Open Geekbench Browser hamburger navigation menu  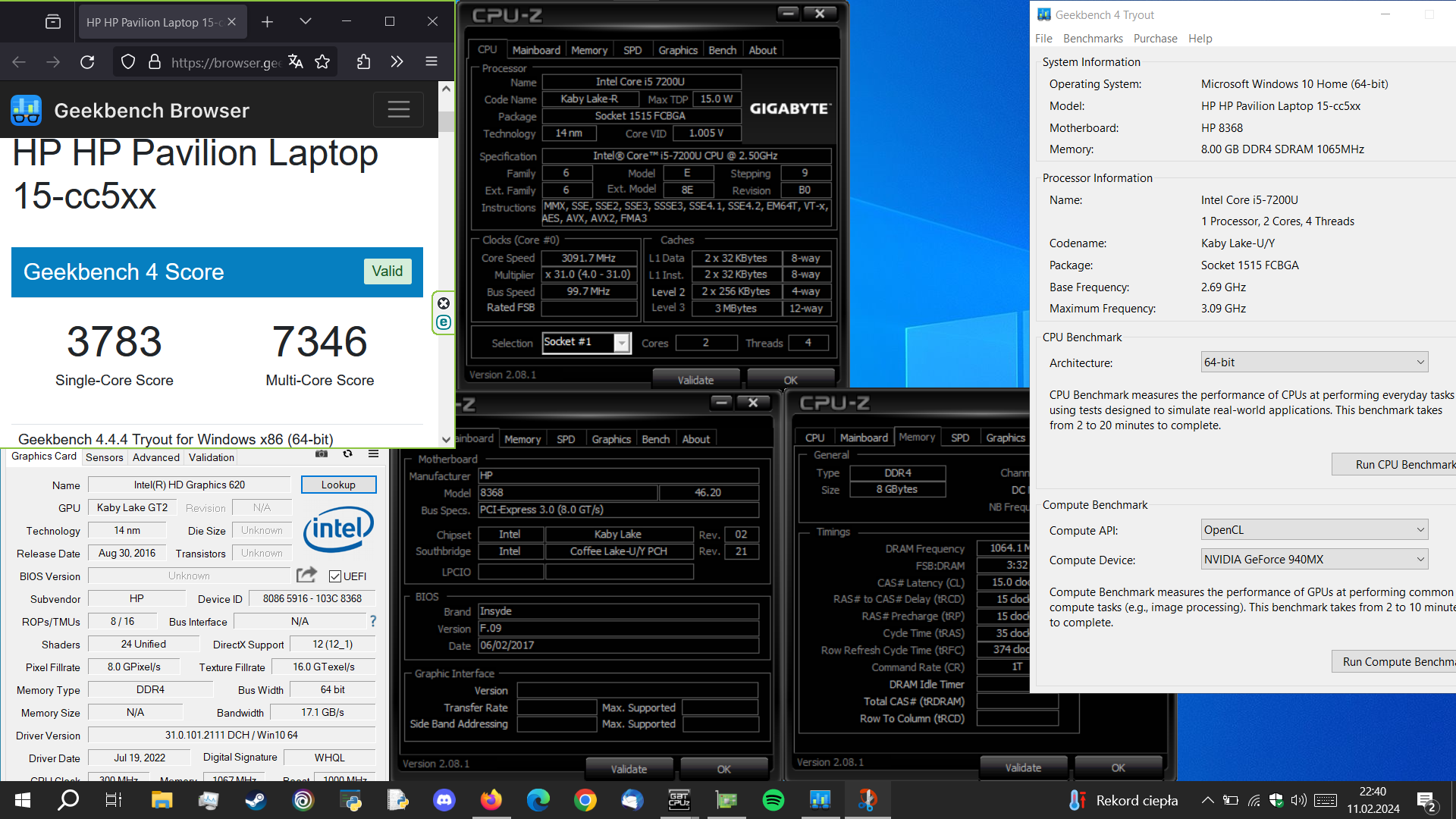pyautogui.click(x=398, y=110)
